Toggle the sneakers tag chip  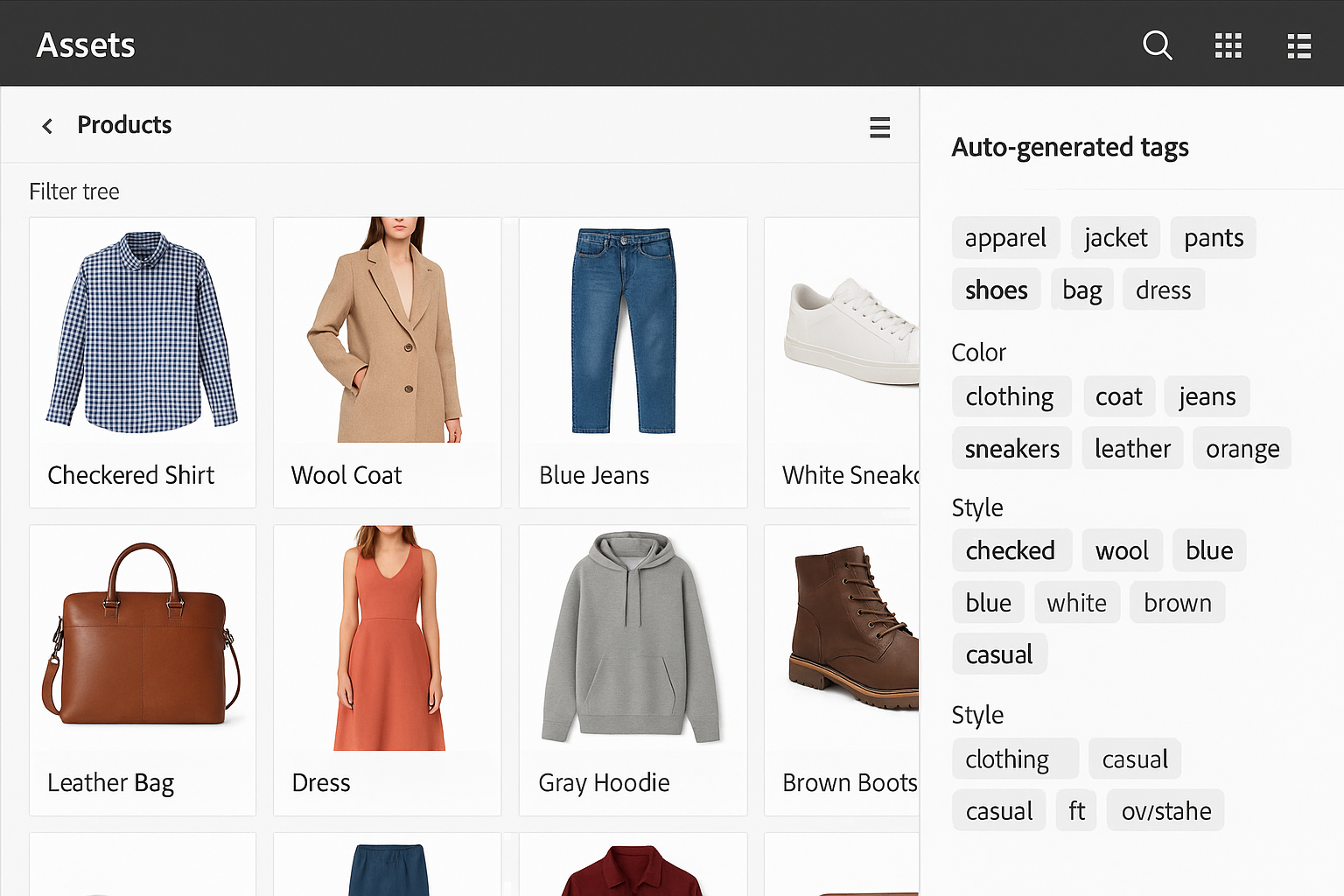click(1011, 449)
